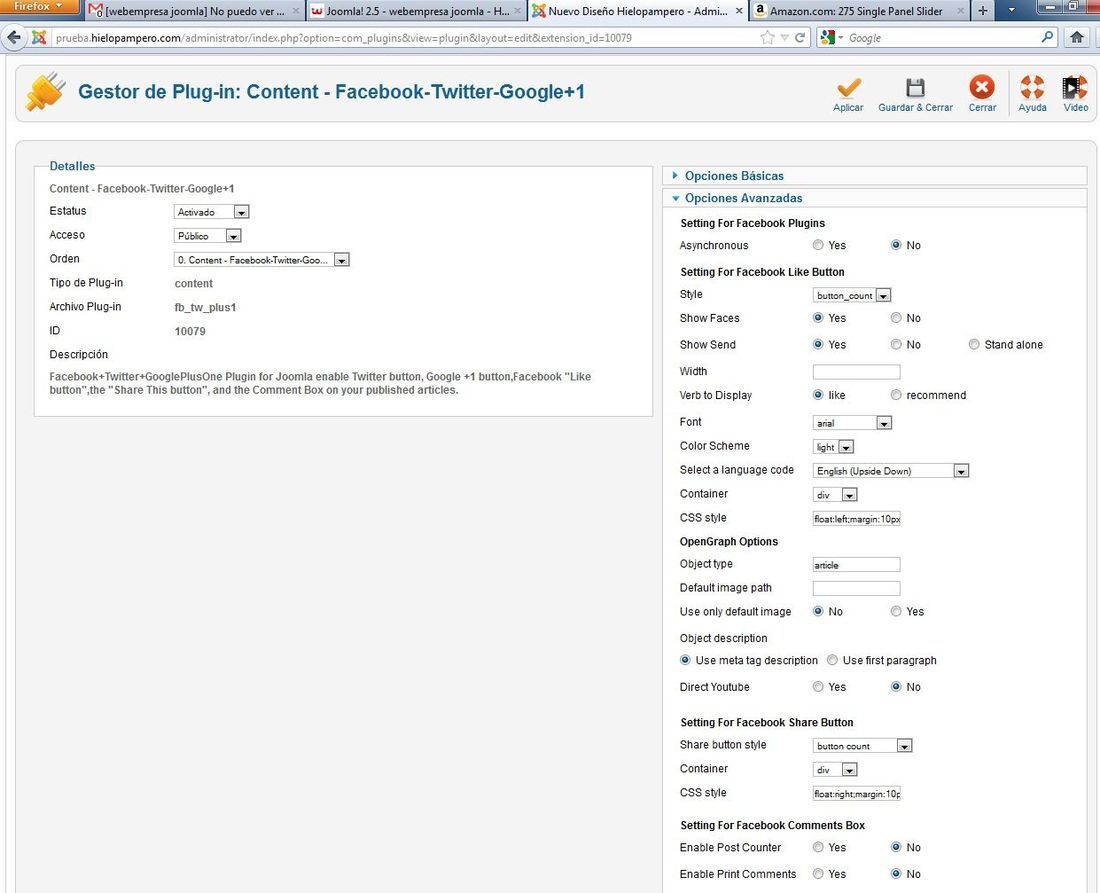
Task: Open the Firefox menu button
Action: click(39, 6)
